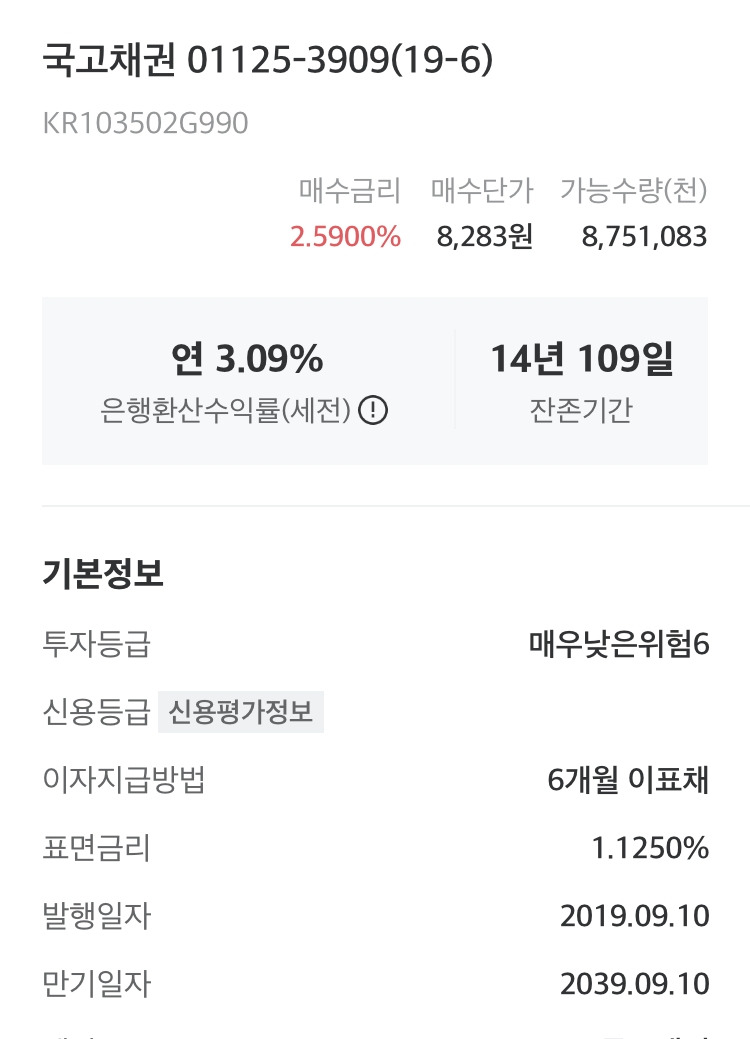Click the 매수금리 value 2.5900%

tap(345, 237)
